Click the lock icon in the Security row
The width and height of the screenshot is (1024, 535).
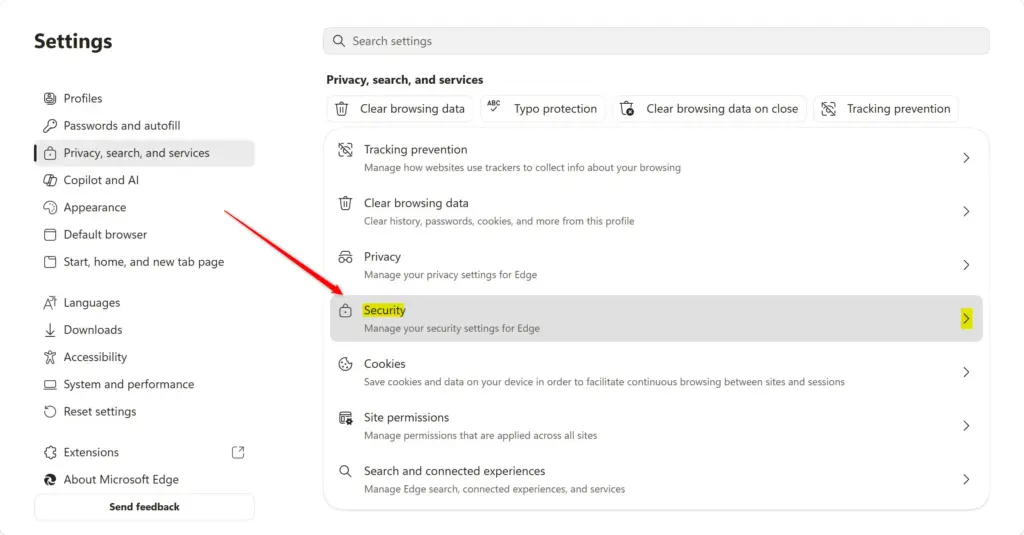point(345,310)
